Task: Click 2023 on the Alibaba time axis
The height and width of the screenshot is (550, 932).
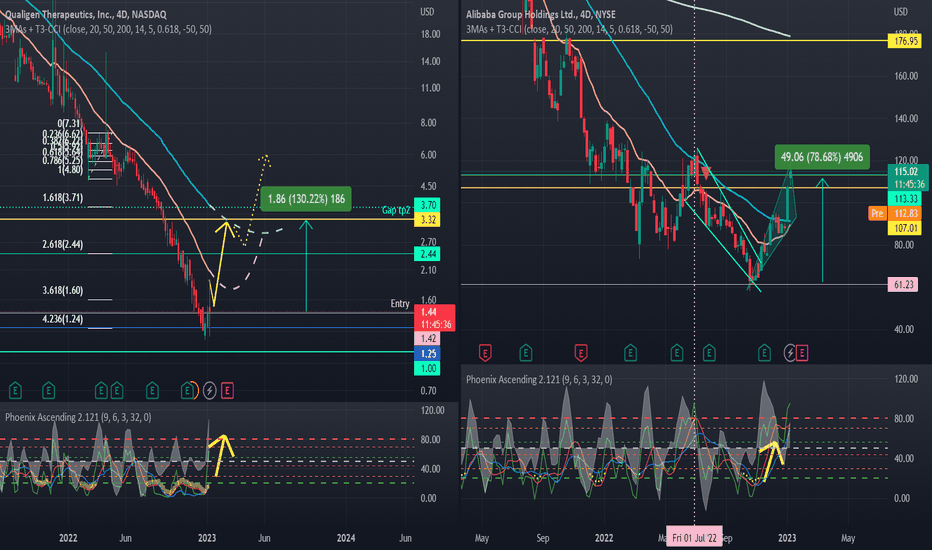Action: pyautogui.click(x=787, y=538)
